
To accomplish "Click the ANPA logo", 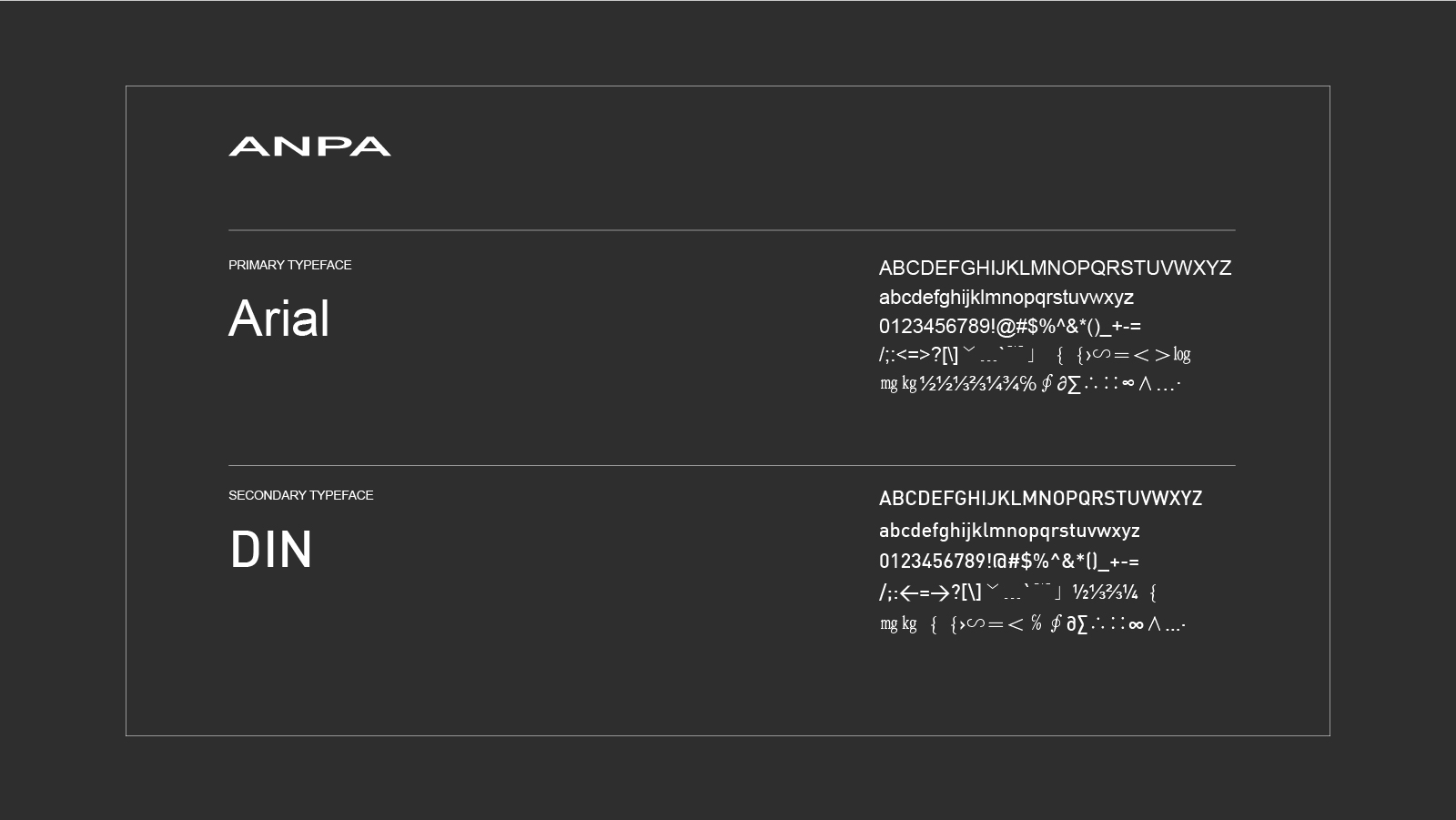I will coord(309,147).
